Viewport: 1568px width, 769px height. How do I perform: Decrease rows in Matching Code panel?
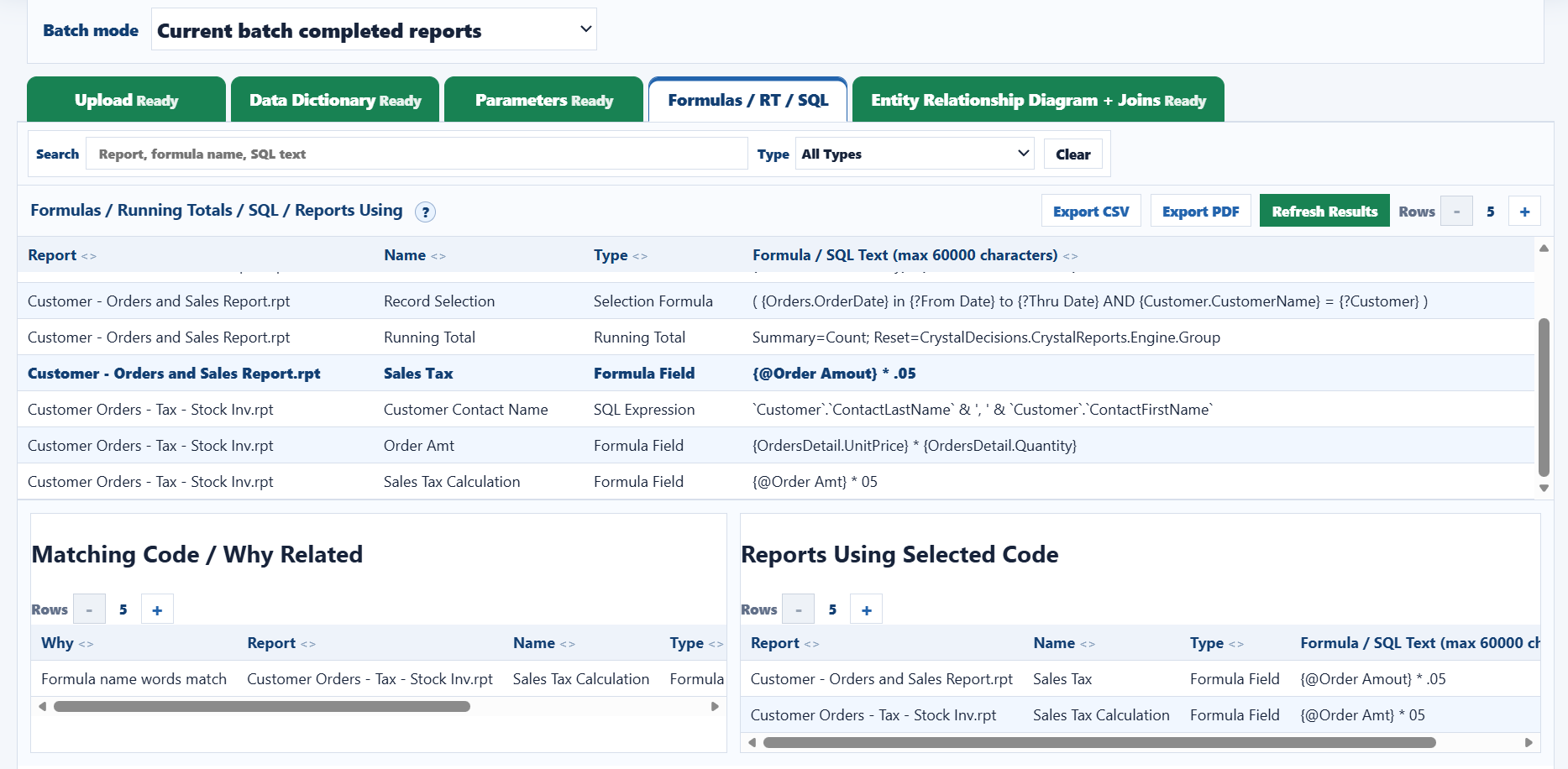(89, 609)
